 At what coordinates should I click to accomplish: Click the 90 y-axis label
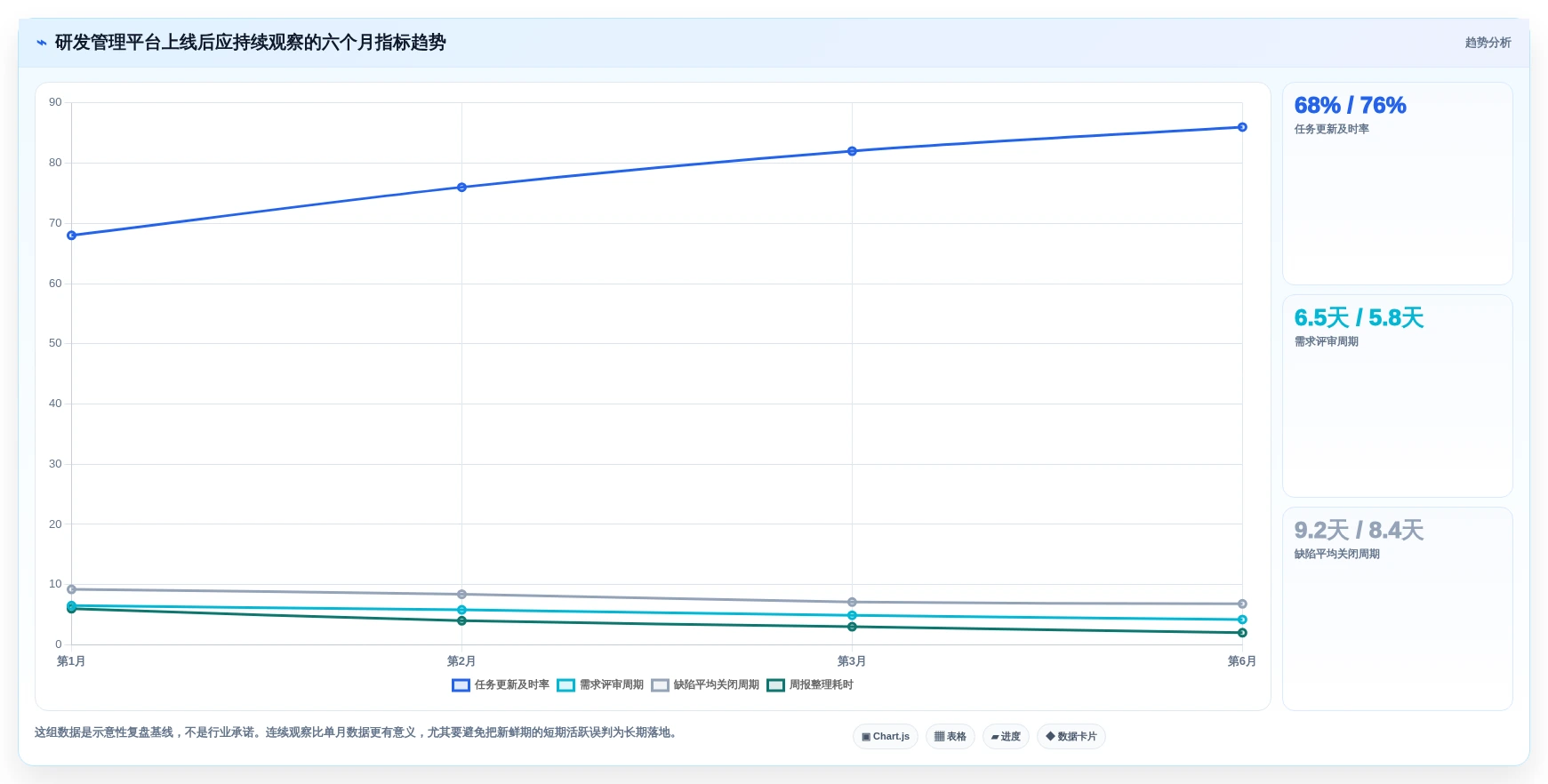[x=55, y=102]
